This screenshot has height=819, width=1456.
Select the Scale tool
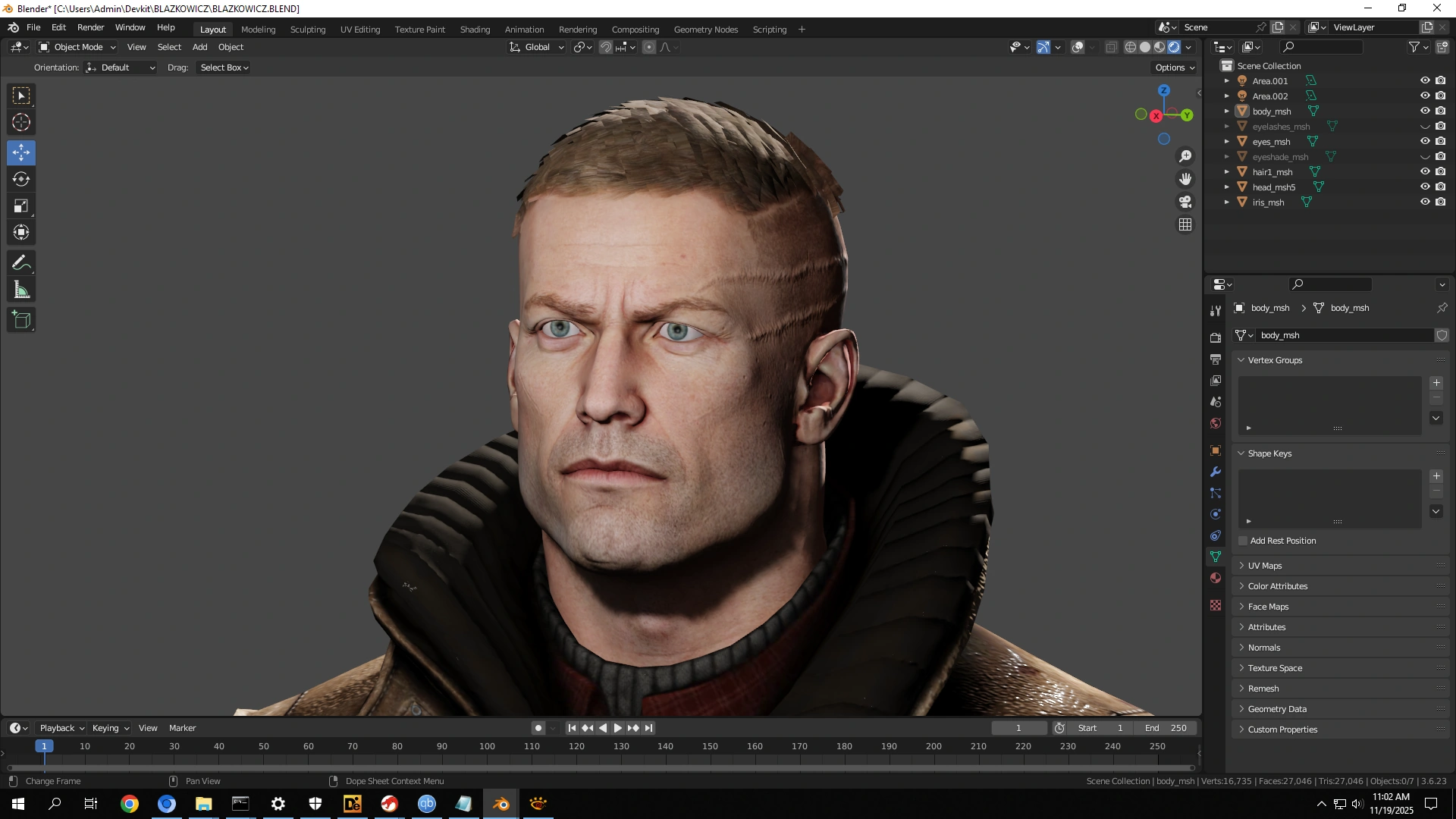pos(21,206)
